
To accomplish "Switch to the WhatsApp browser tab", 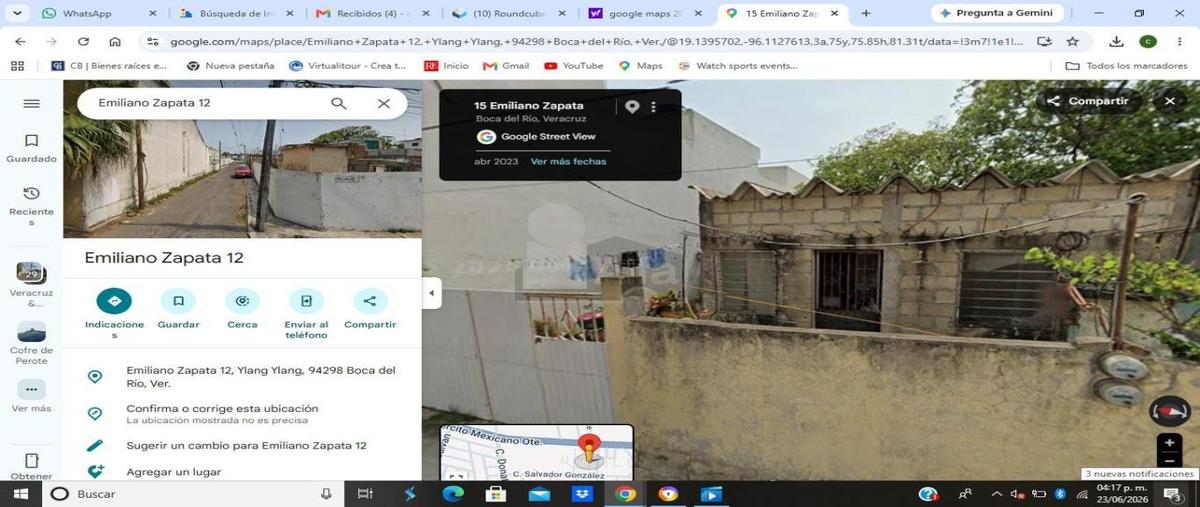I will 100,13.
